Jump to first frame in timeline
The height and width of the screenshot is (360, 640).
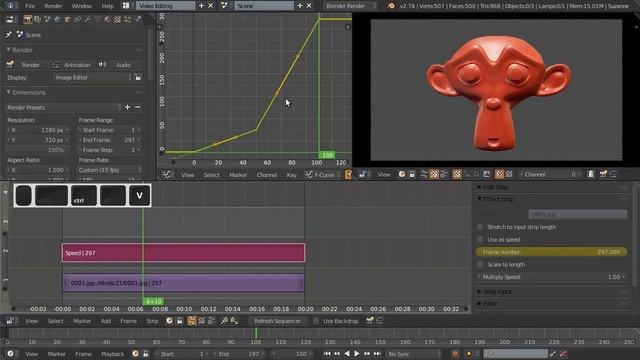click(x=327, y=354)
